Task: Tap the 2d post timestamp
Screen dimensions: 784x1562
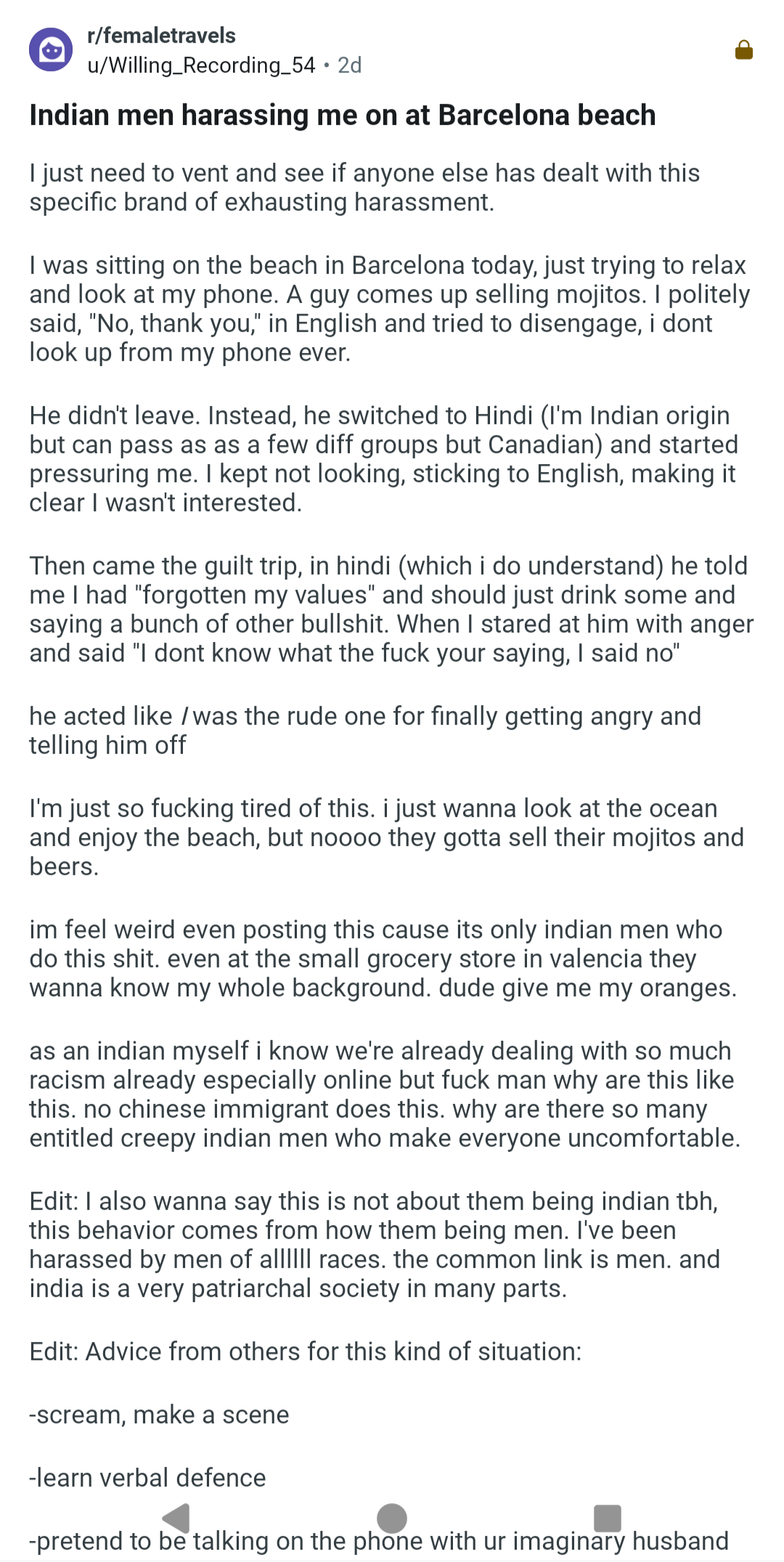Action: click(x=350, y=65)
